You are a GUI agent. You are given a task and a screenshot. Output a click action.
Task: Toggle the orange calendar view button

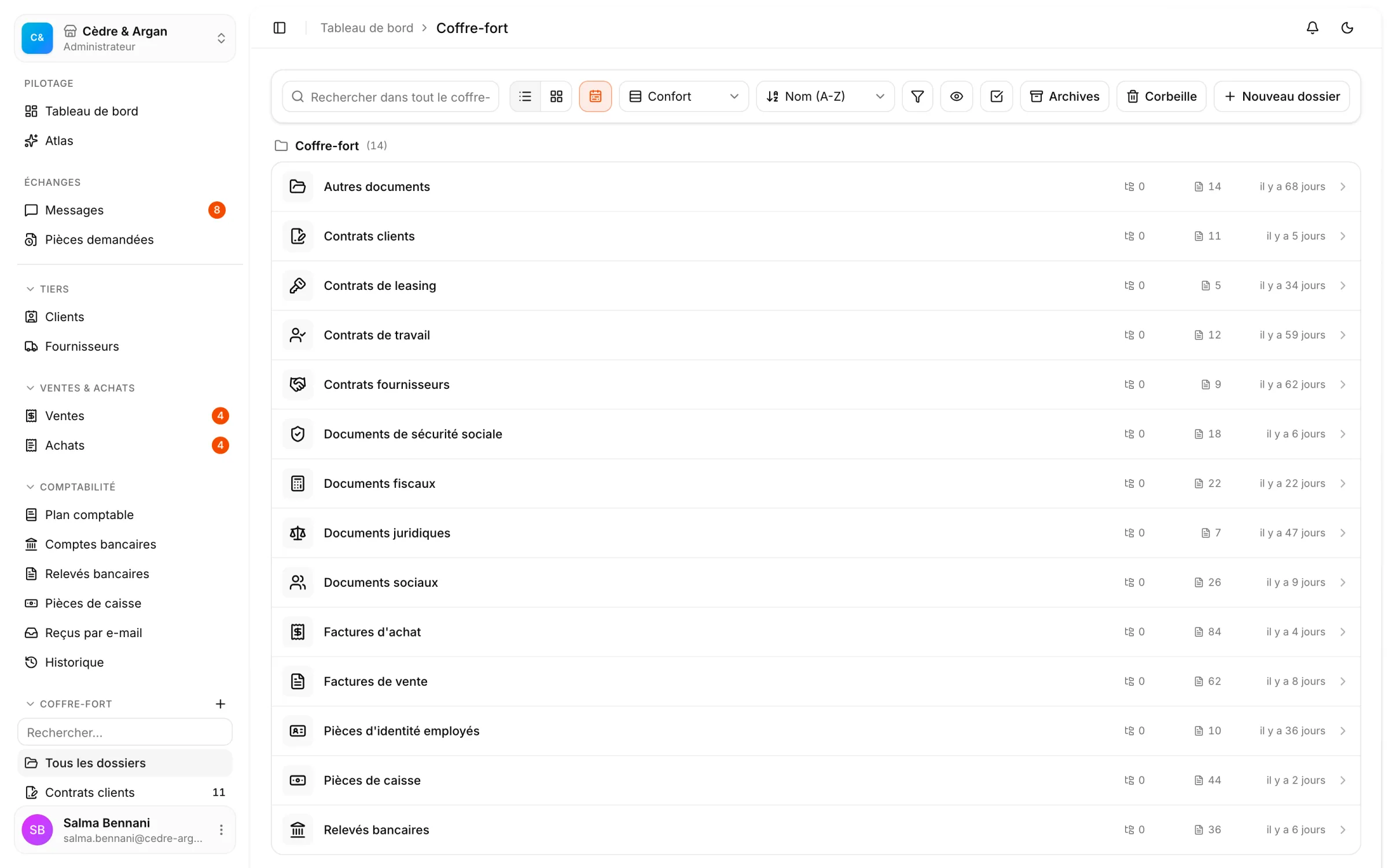point(595,96)
